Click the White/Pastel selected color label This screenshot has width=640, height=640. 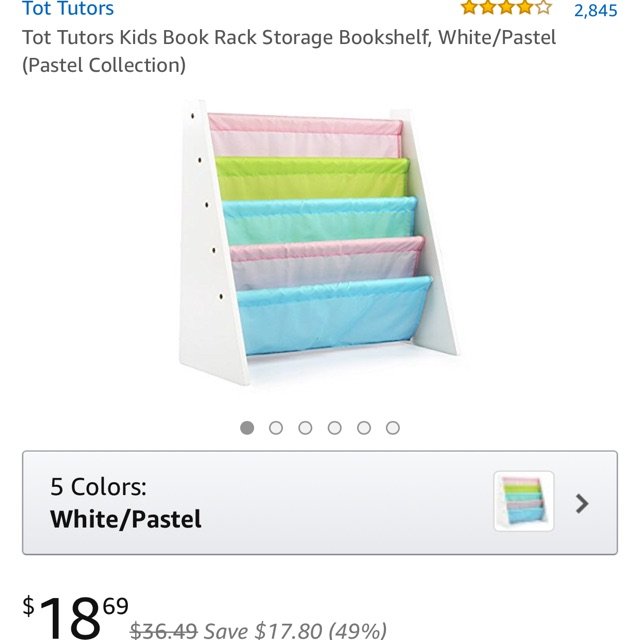[x=126, y=519]
